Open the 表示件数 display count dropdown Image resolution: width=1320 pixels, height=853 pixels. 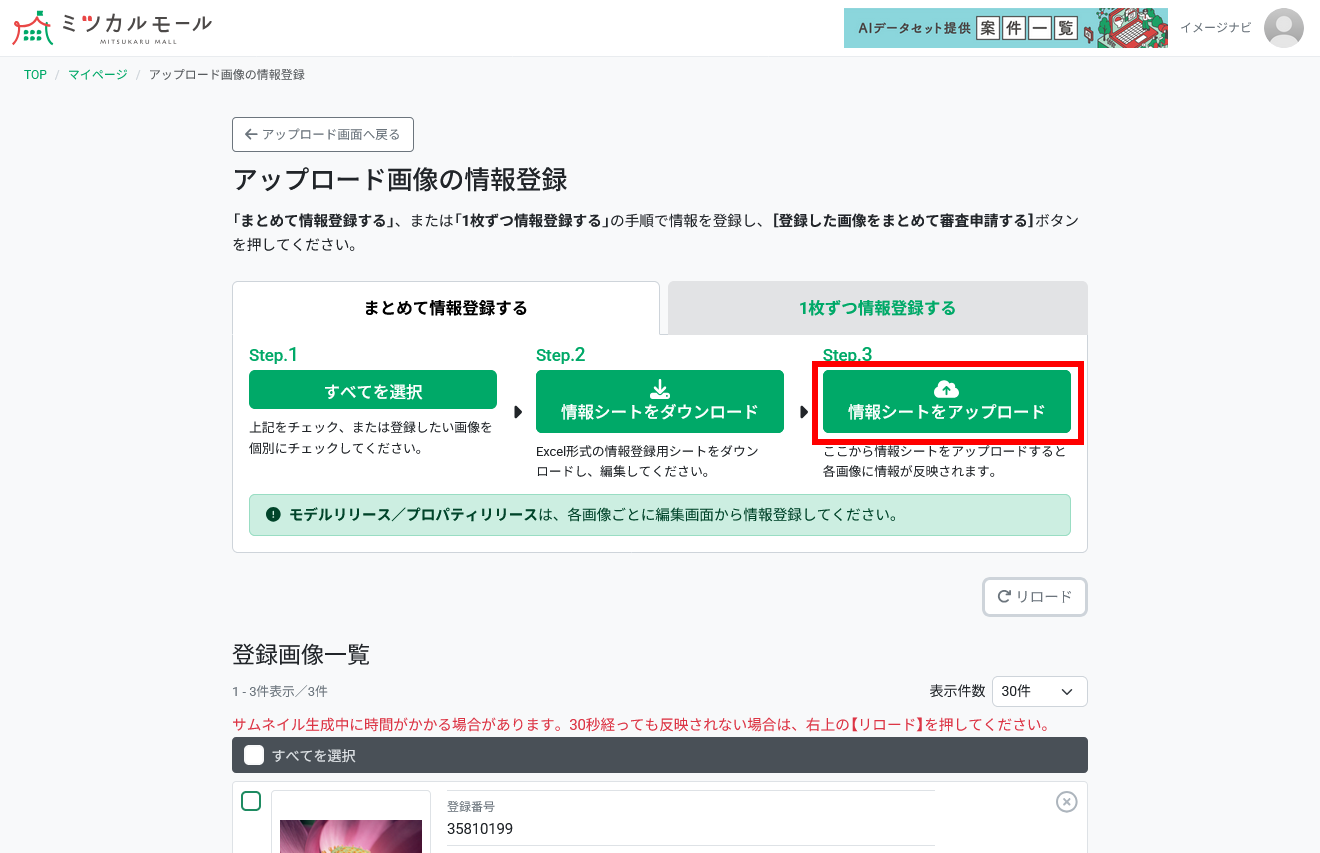[1040, 691]
